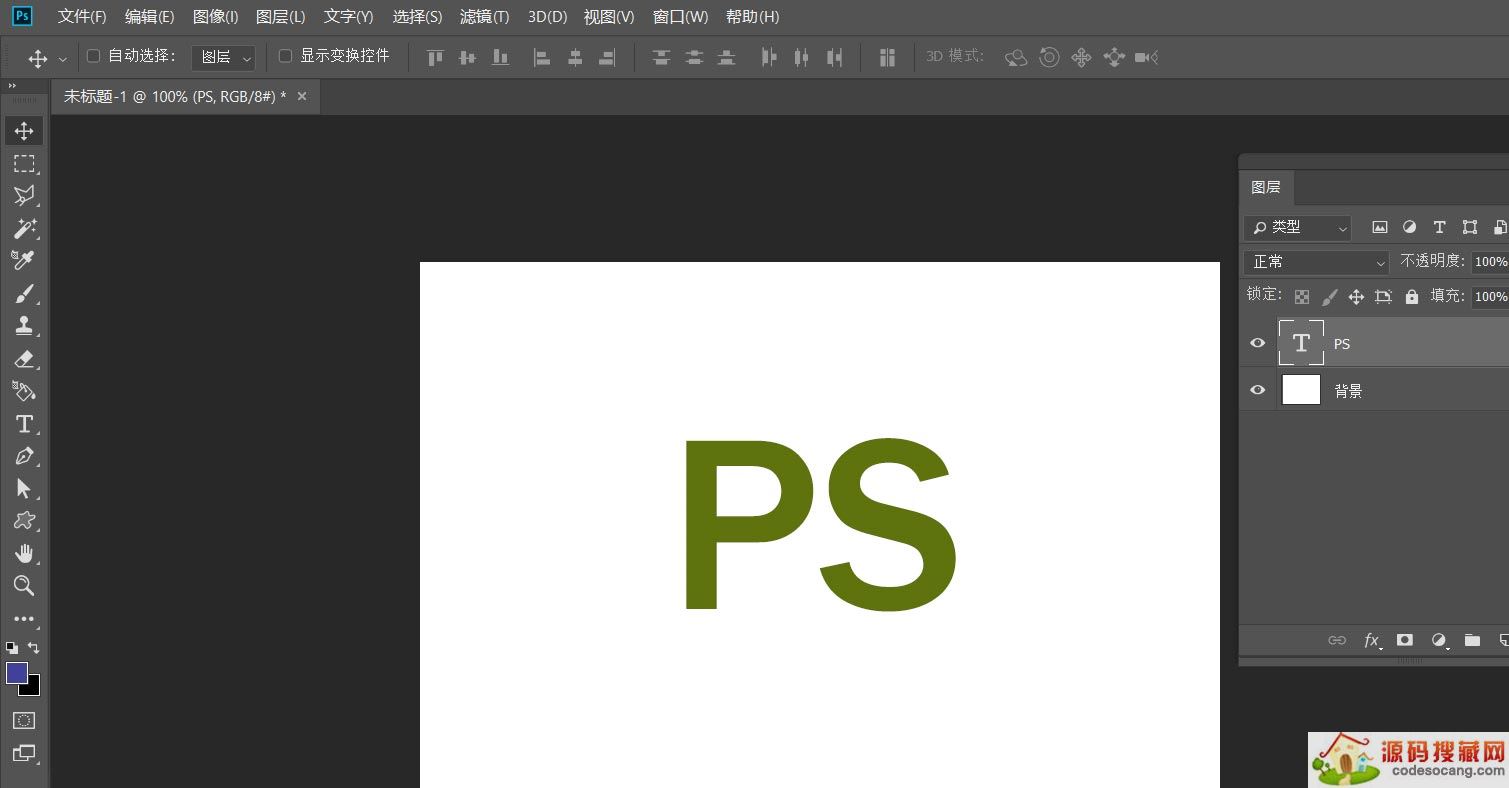Open the 滤镜(T) menu

[x=484, y=17]
